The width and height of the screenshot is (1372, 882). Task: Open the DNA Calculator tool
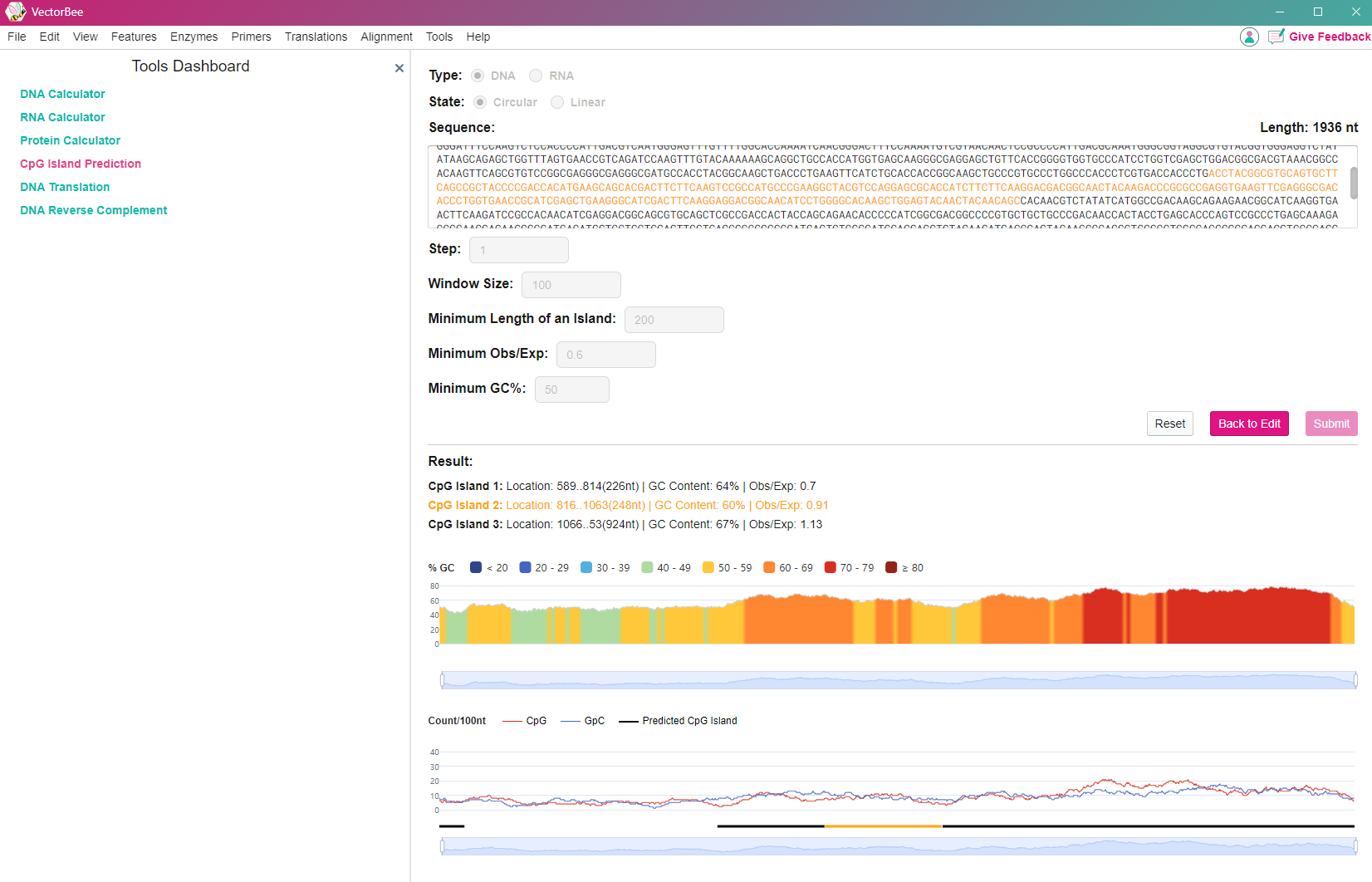click(62, 94)
